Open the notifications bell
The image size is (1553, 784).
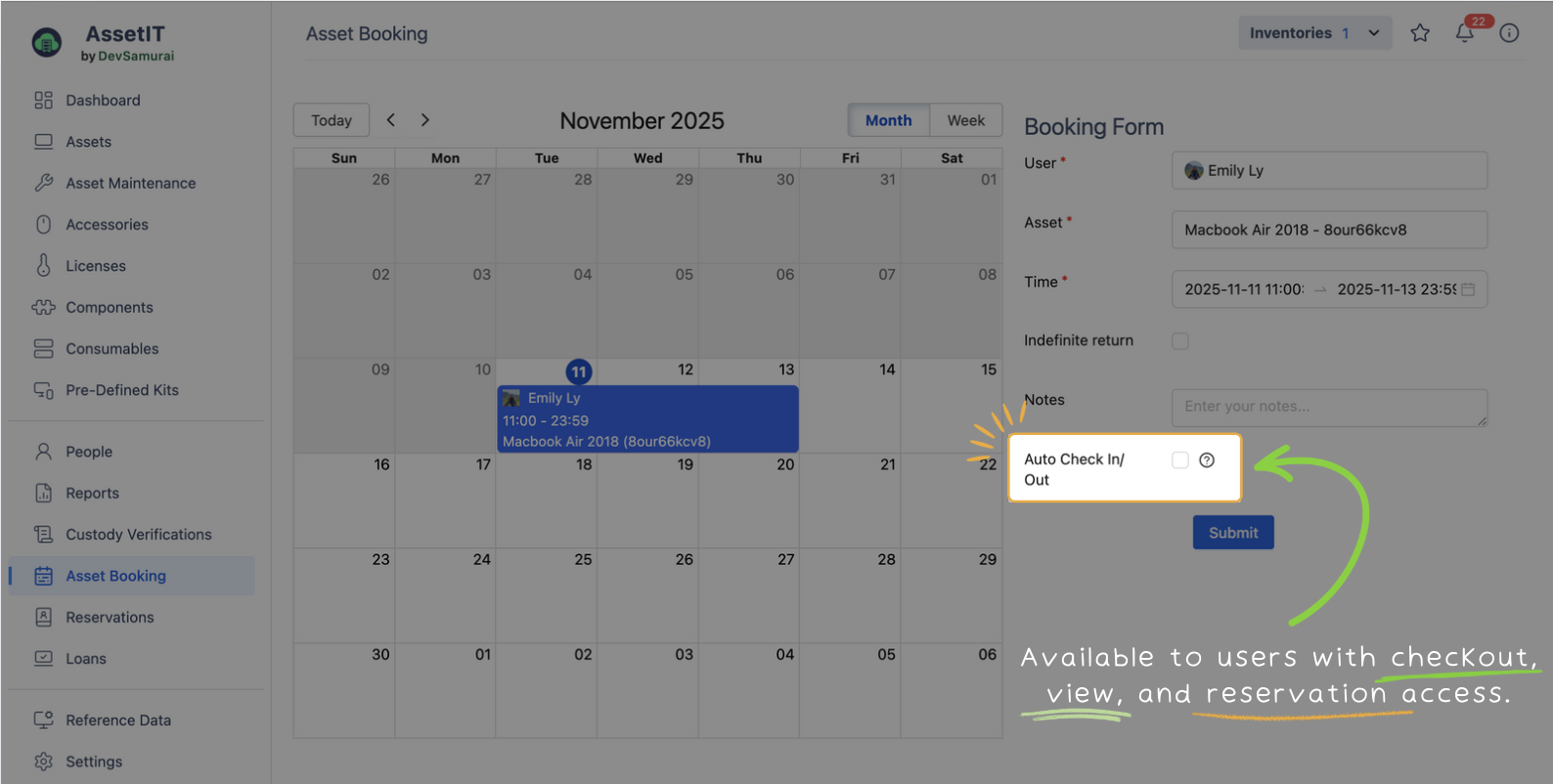tap(1464, 33)
